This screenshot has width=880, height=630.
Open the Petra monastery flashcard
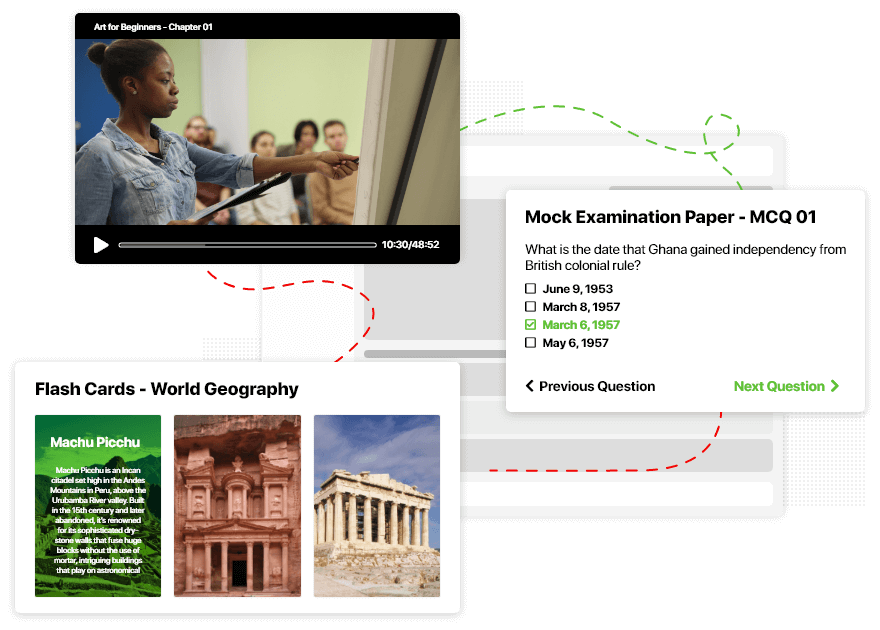click(237, 505)
